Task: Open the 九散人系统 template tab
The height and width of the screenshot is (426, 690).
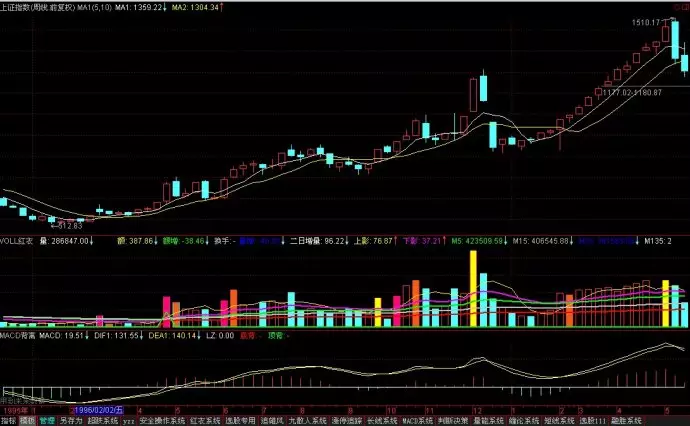Action: coord(307,421)
